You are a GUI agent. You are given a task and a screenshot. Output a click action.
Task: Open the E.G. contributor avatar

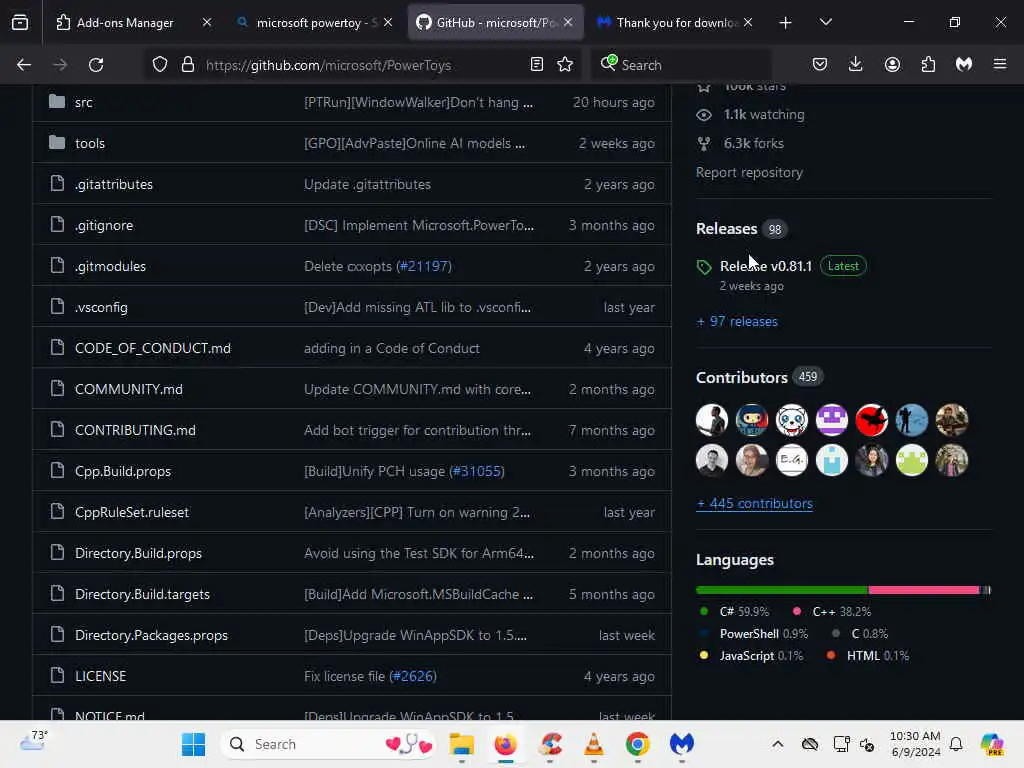tap(792, 460)
